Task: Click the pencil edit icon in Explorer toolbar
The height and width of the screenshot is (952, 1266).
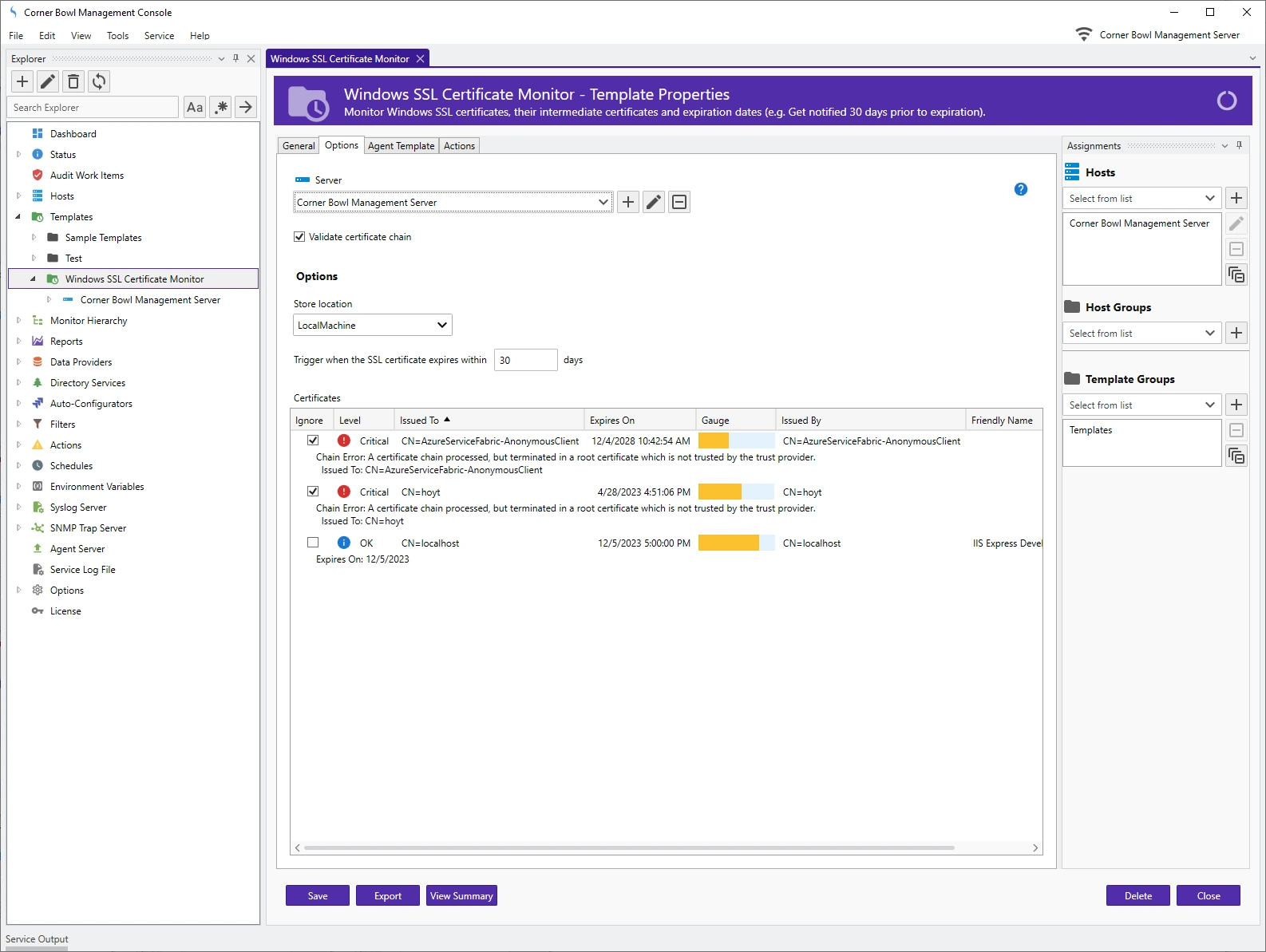Action: (48, 81)
